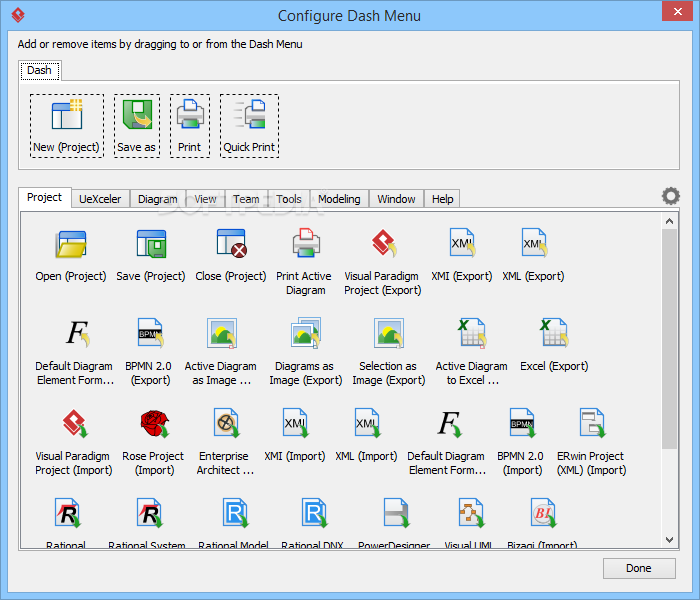Choose ERwin Project (XML) (Import) icon
This screenshot has height=600, width=700.
tap(592, 423)
